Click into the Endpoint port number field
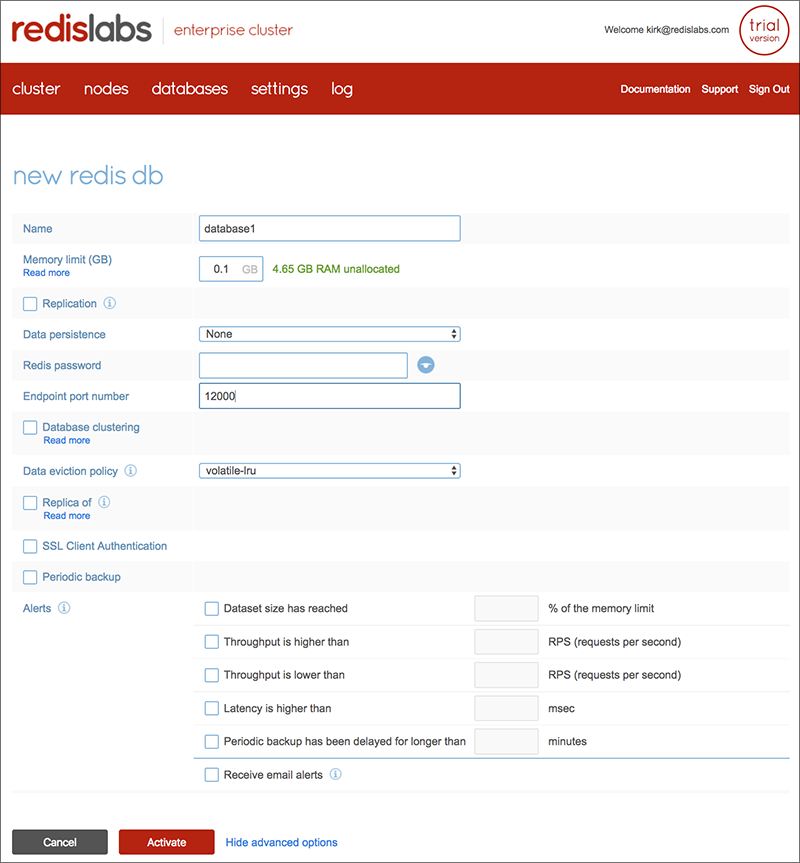The image size is (800, 863). coord(330,397)
